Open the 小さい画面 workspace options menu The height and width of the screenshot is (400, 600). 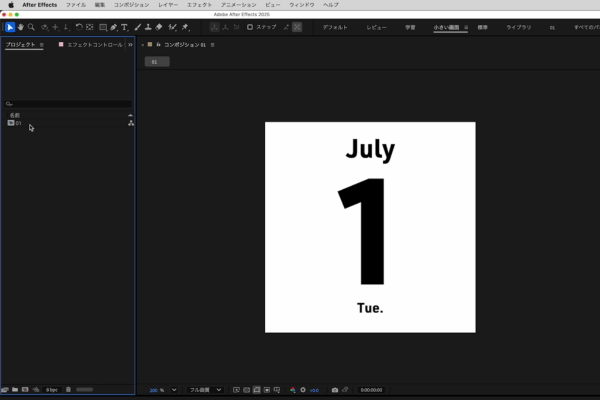tap(466, 28)
